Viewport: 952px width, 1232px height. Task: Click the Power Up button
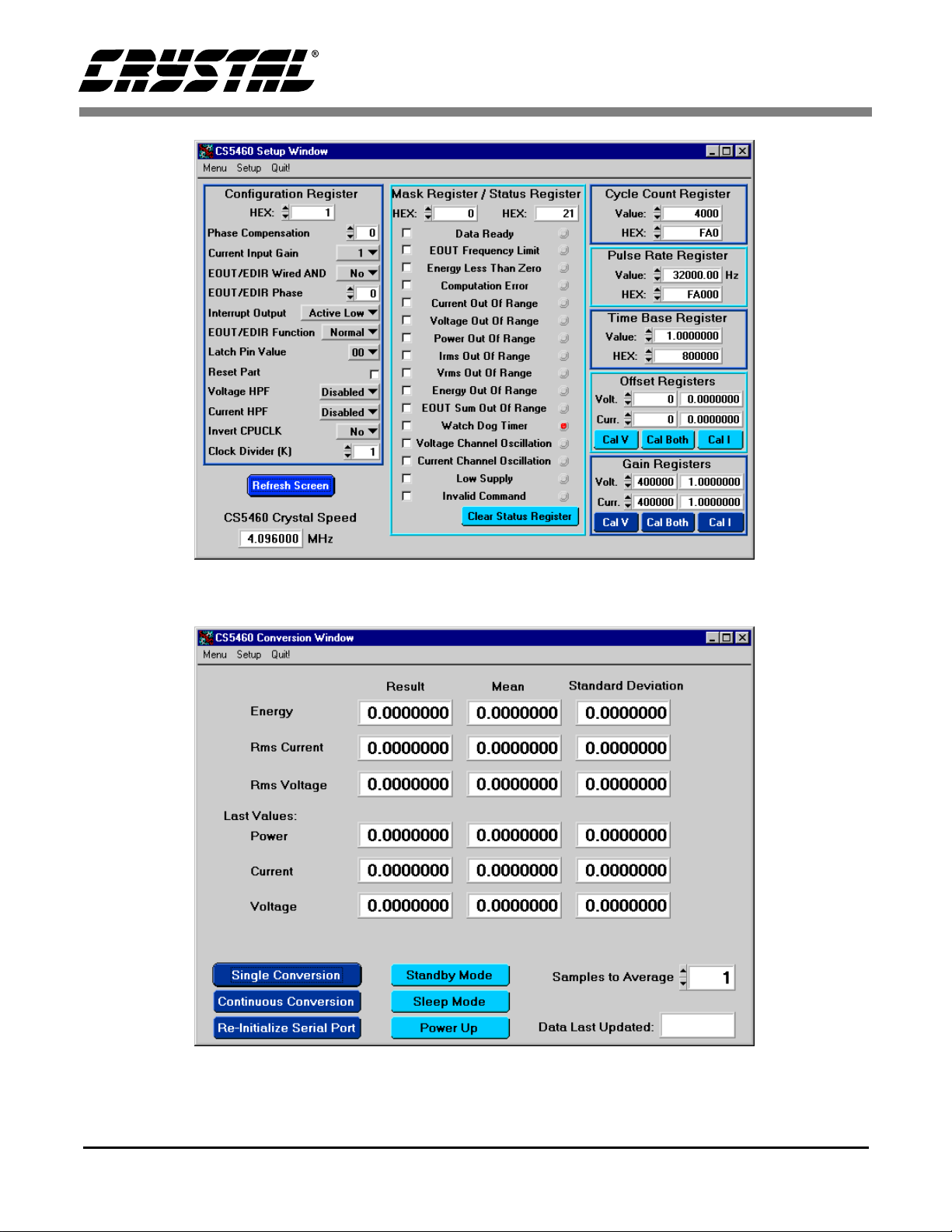[450, 1028]
